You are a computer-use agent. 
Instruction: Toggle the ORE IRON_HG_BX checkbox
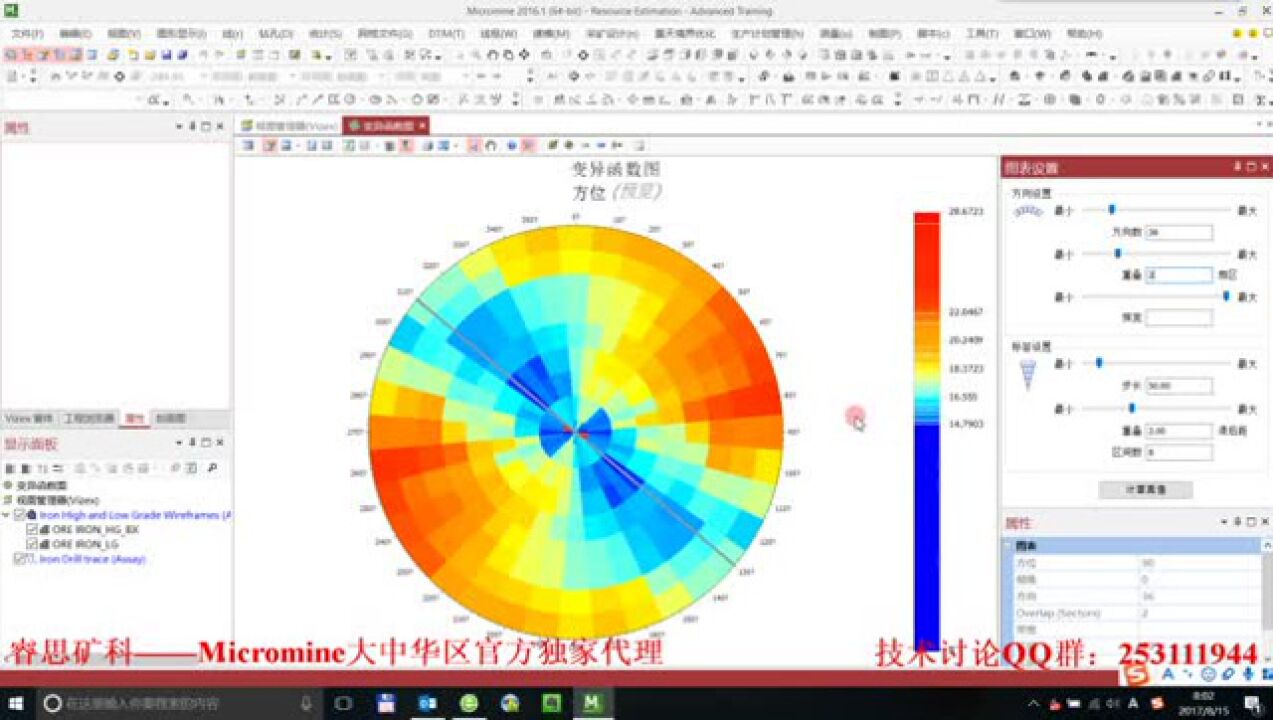[x=33, y=529]
